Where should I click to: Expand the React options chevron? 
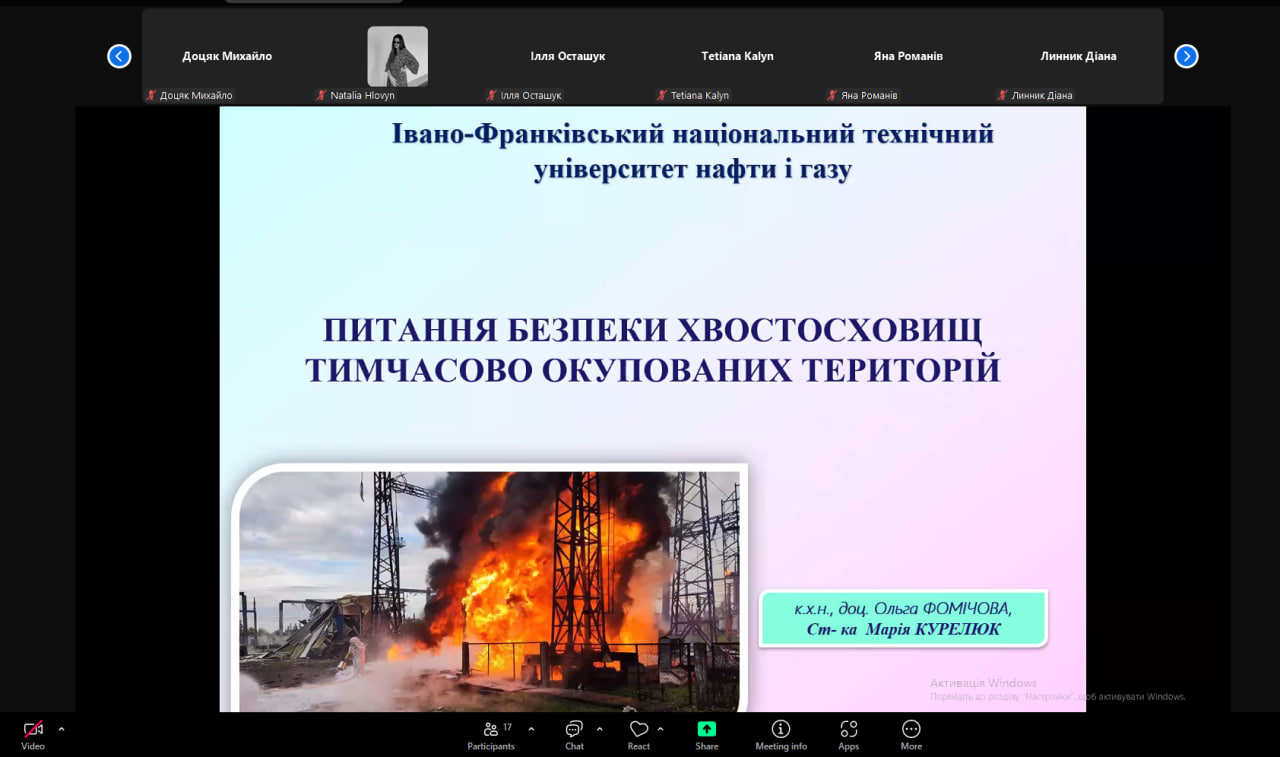661,729
